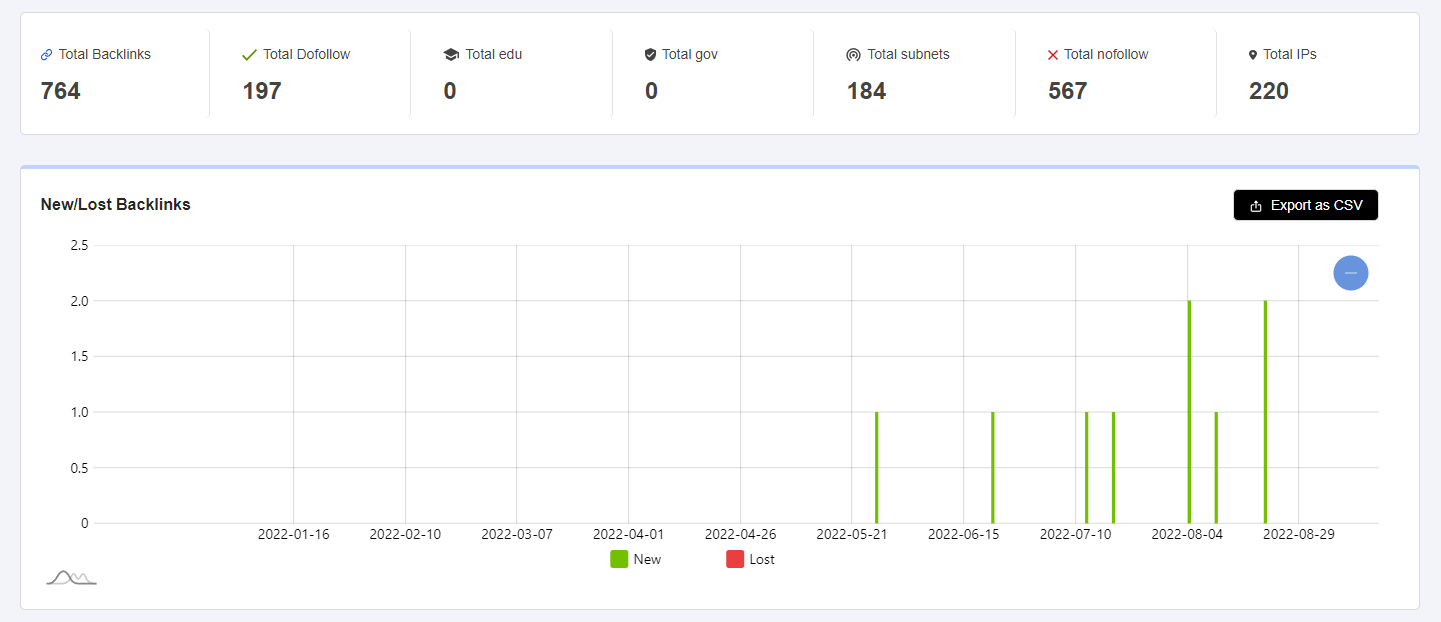This screenshot has width=1441, height=622.
Task: Click the two-value bar at 2022-08-04
Action: 1189,411
